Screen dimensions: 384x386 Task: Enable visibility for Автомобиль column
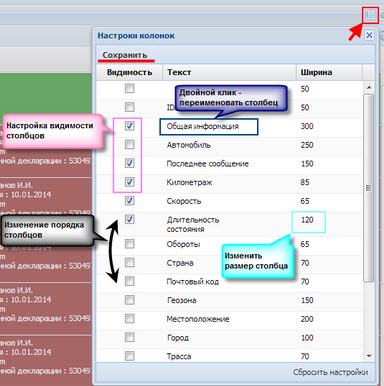click(129, 144)
